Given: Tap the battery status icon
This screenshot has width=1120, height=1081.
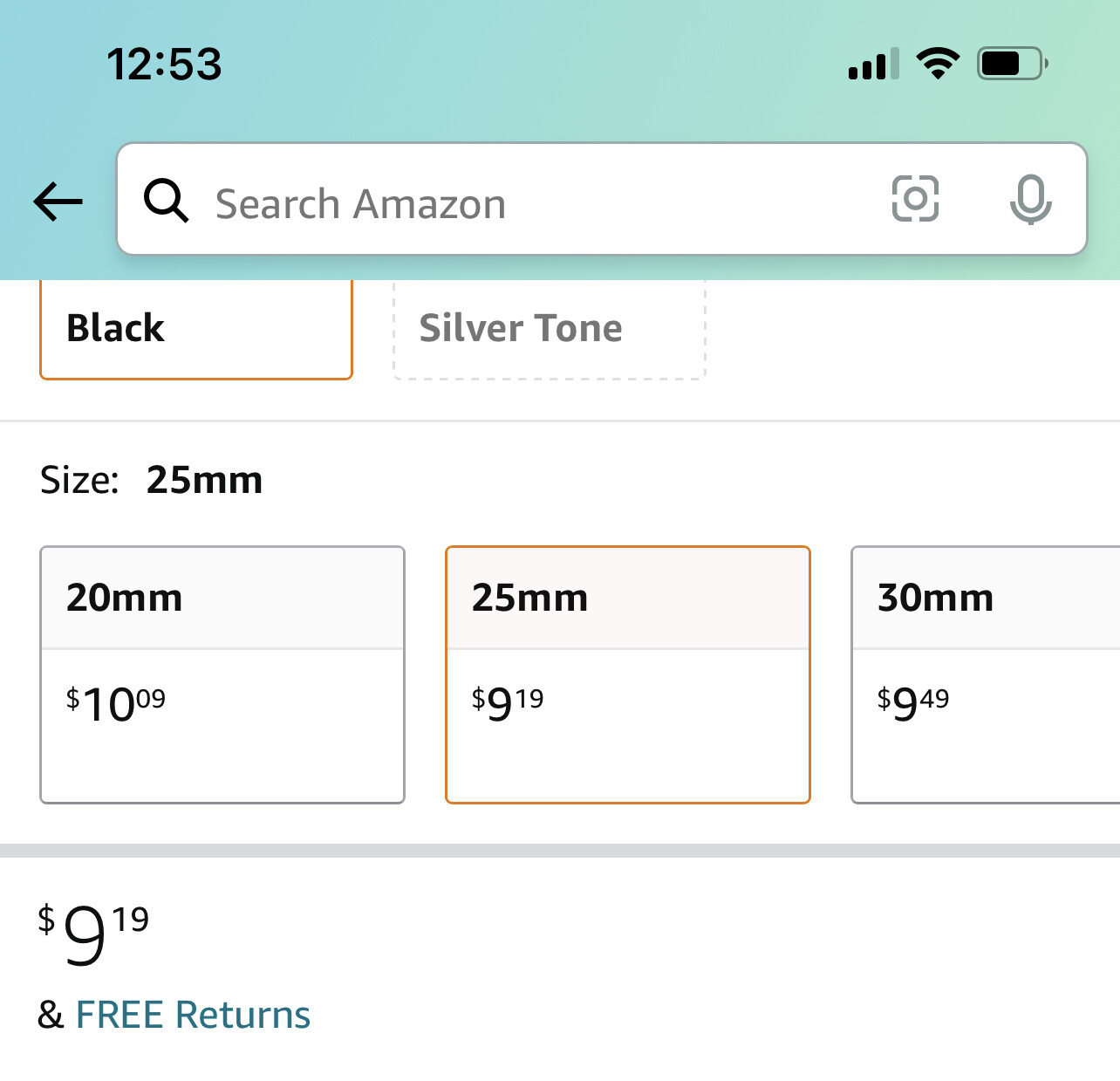Looking at the screenshot, I should tap(1012, 64).
